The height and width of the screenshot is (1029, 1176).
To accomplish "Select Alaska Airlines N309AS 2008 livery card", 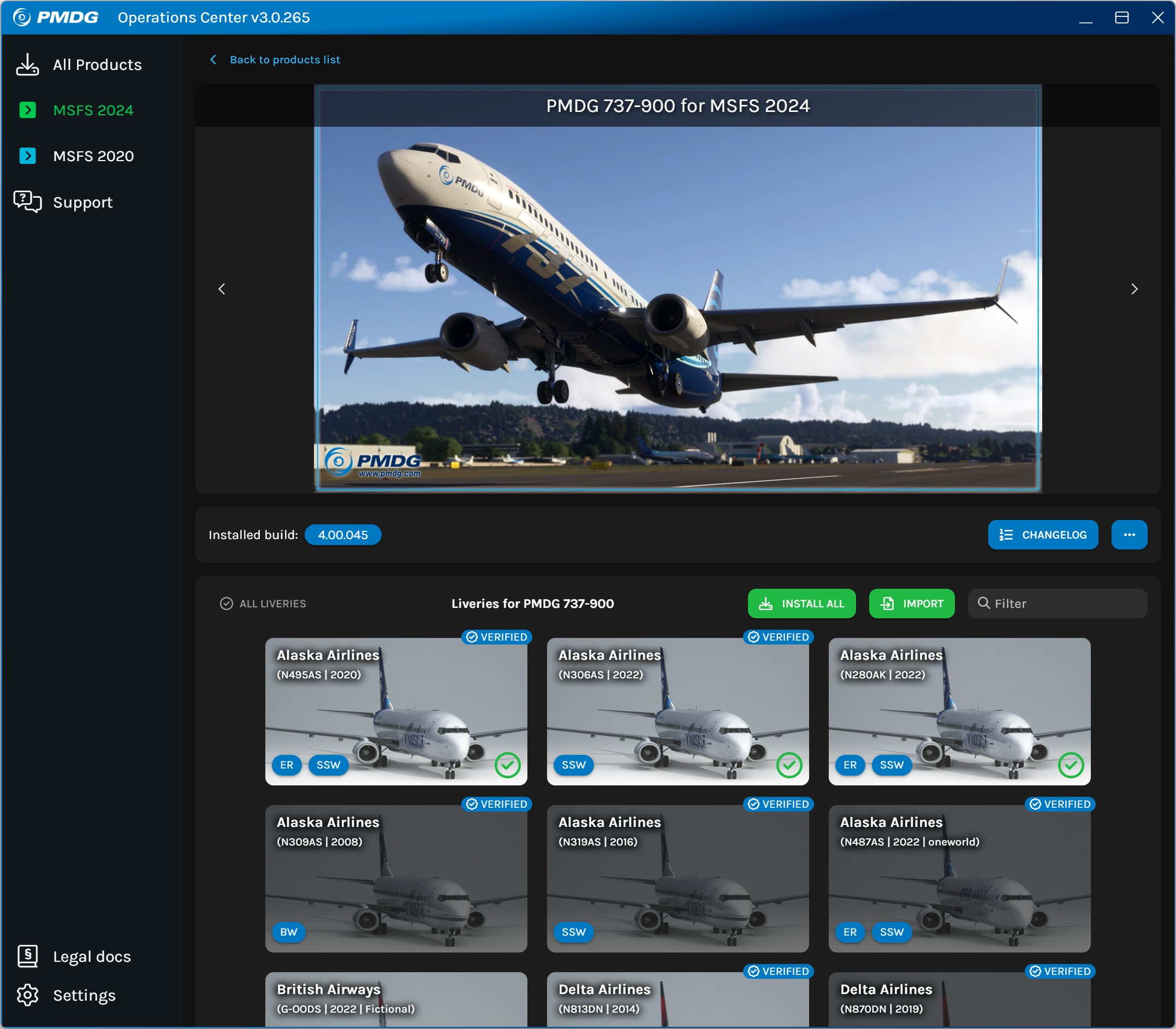I will point(396,879).
